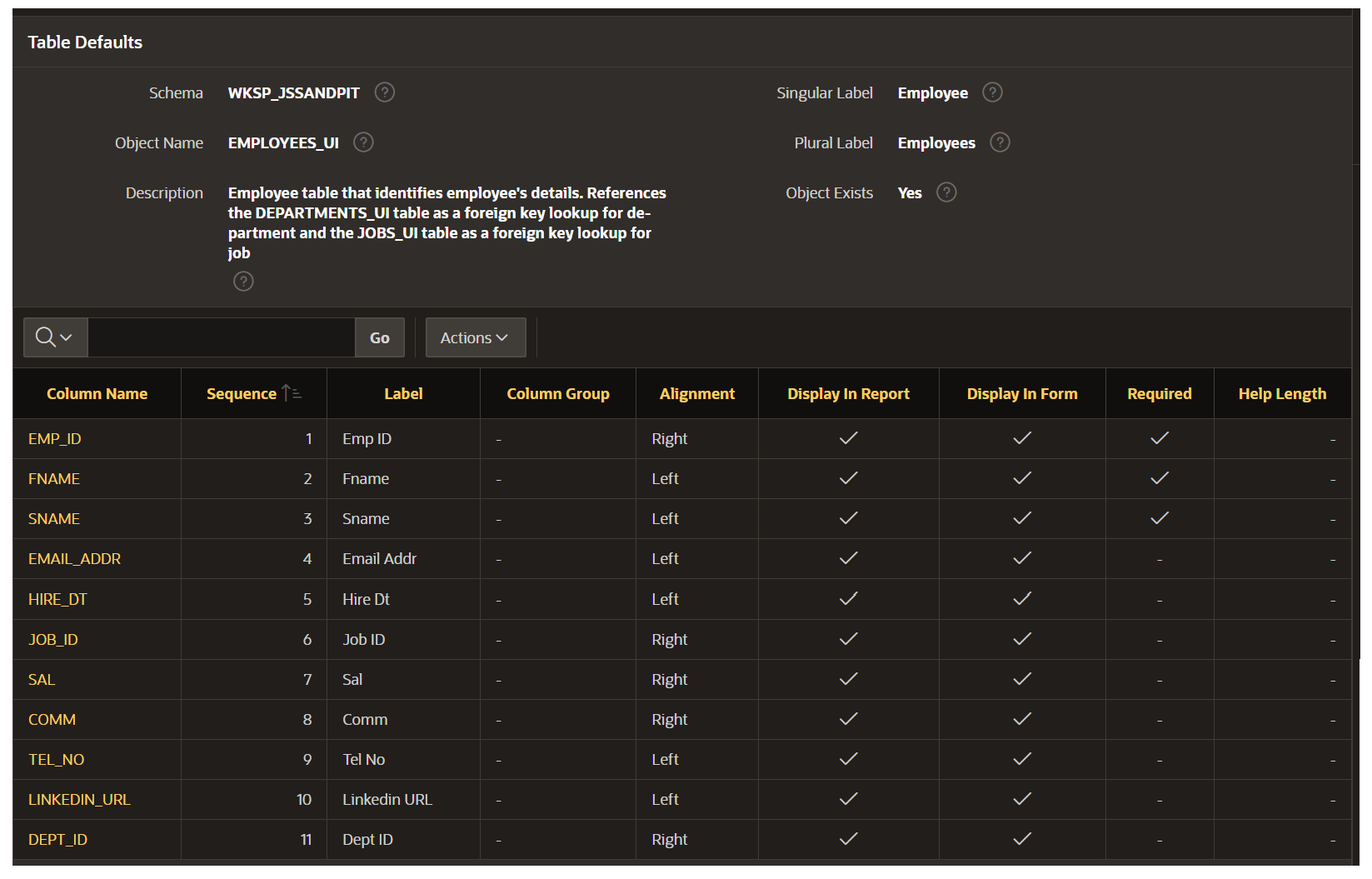
Task: Click the Sequence column sort icon
Action: (292, 392)
